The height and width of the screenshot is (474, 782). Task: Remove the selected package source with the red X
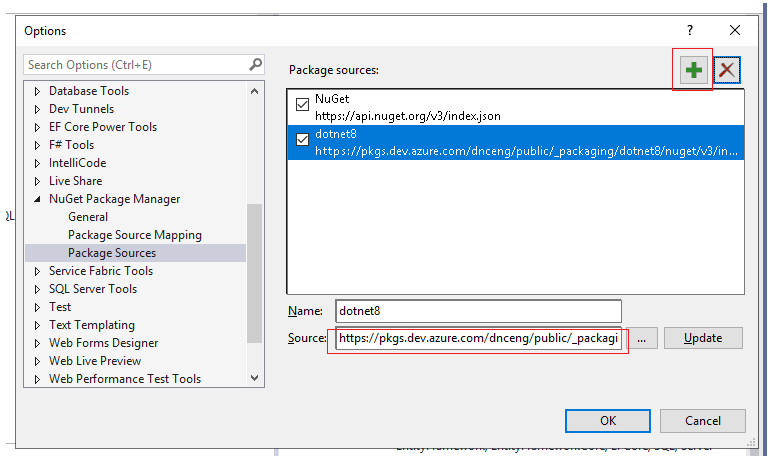727,70
